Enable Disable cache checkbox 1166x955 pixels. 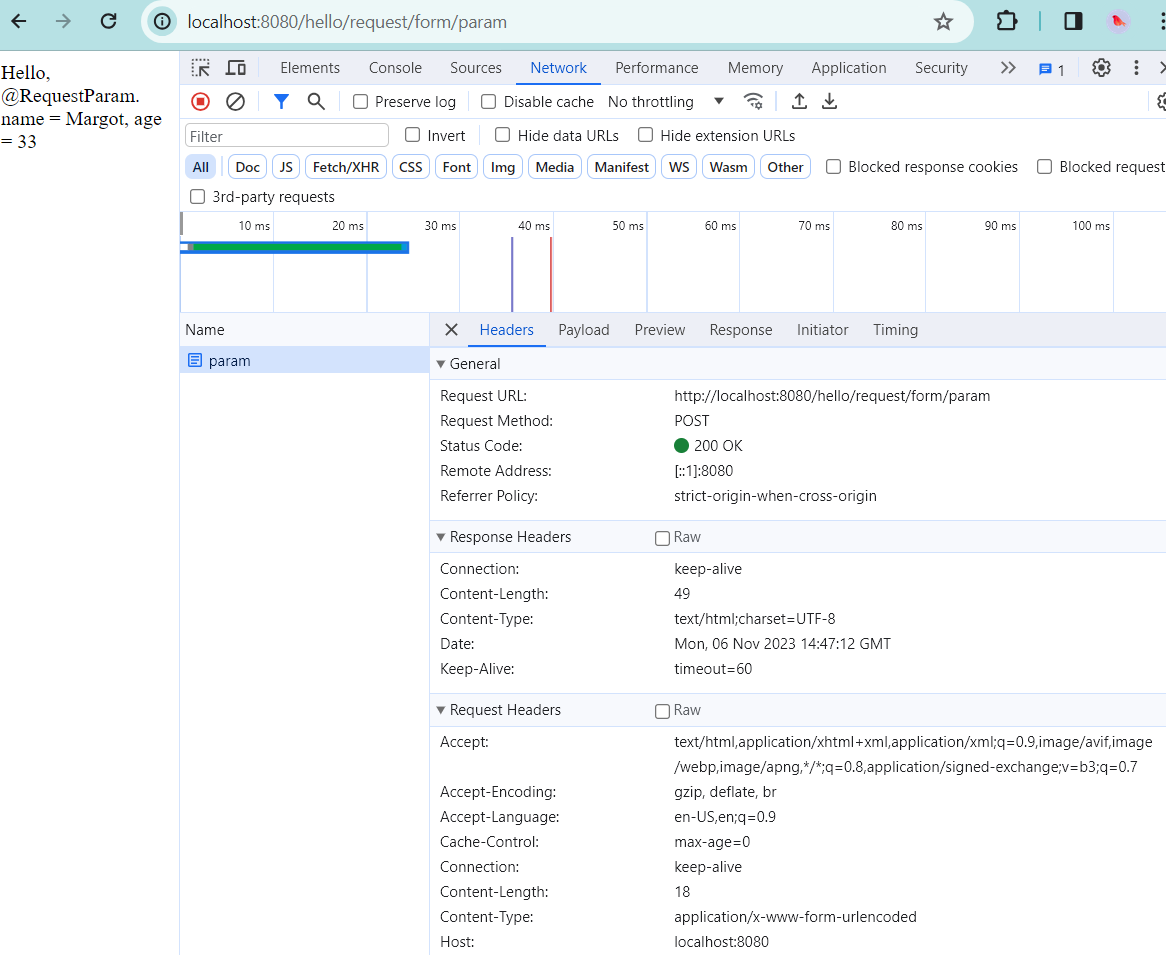tap(489, 101)
